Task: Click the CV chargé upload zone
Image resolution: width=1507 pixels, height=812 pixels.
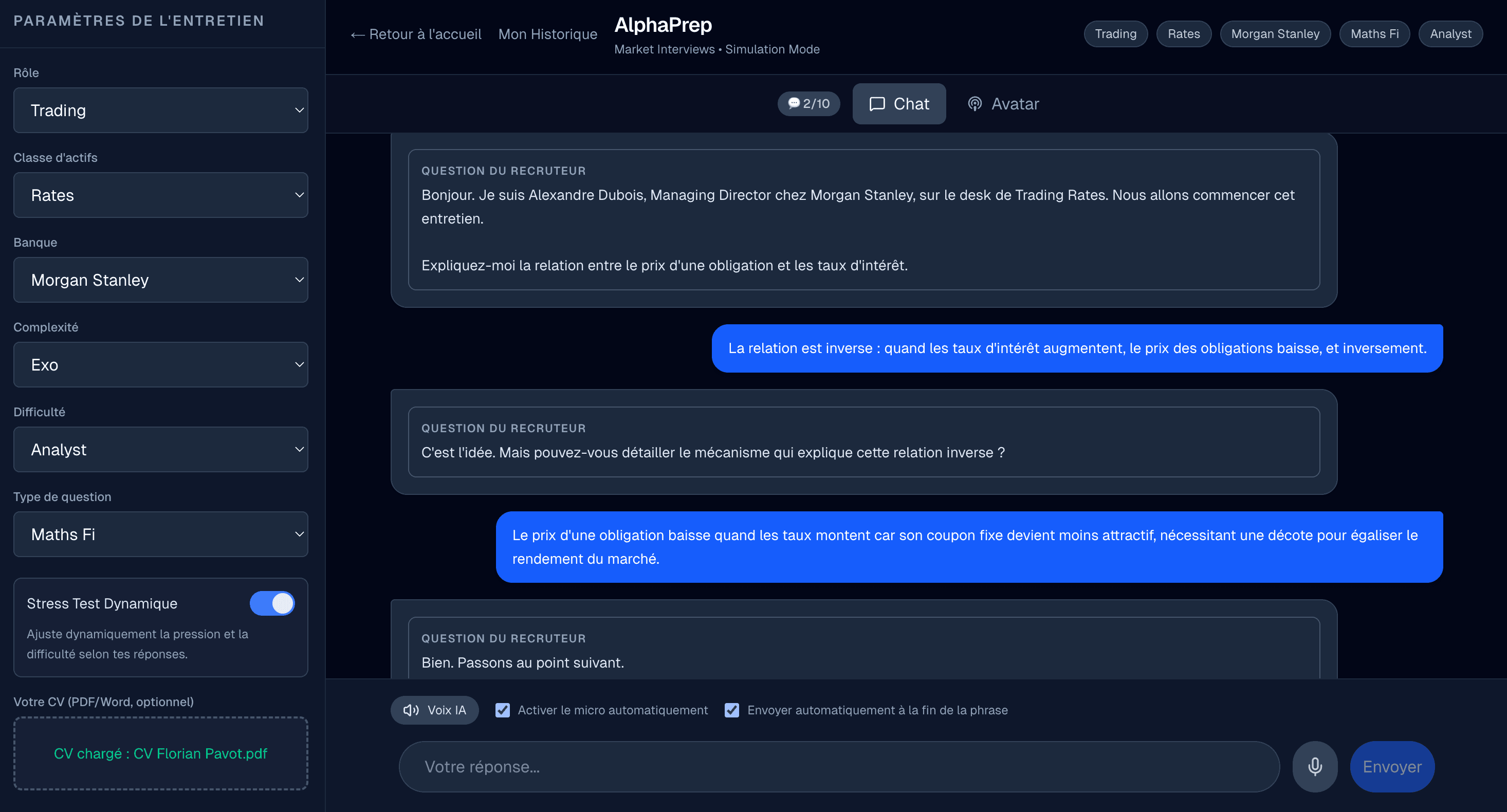Action: tap(160, 753)
